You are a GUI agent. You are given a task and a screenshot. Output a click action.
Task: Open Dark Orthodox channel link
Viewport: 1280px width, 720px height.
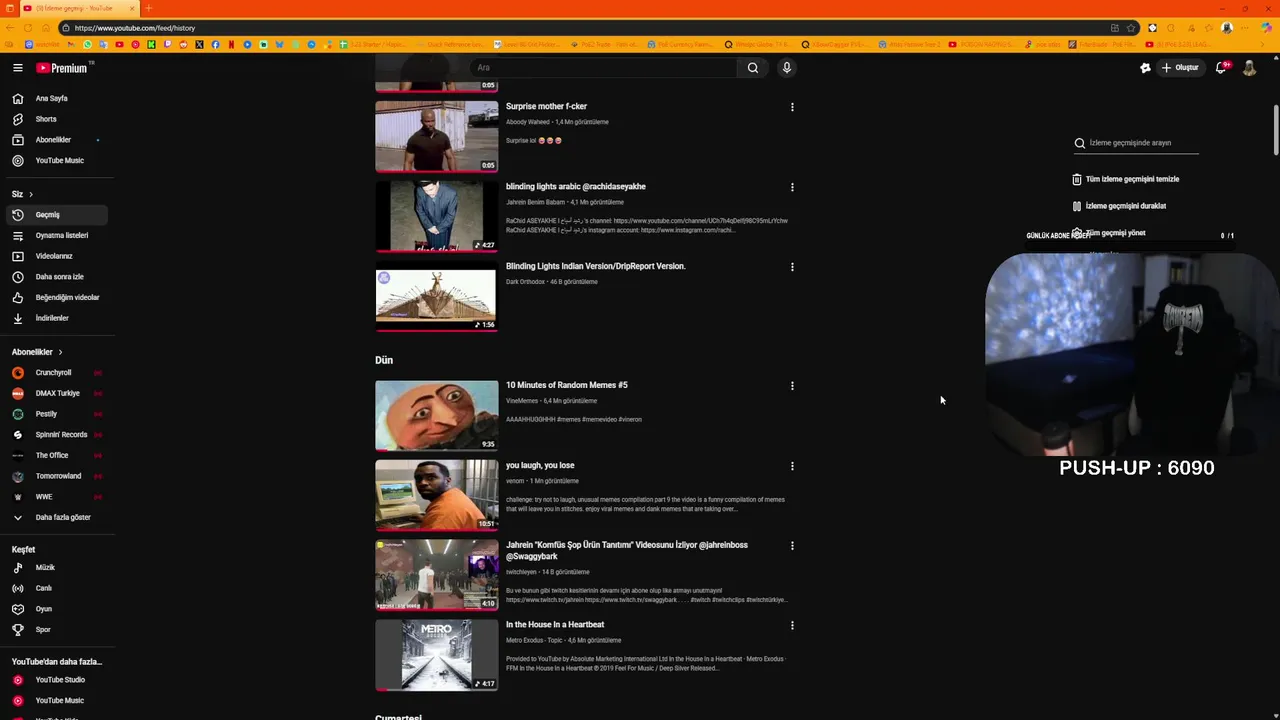coord(525,282)
